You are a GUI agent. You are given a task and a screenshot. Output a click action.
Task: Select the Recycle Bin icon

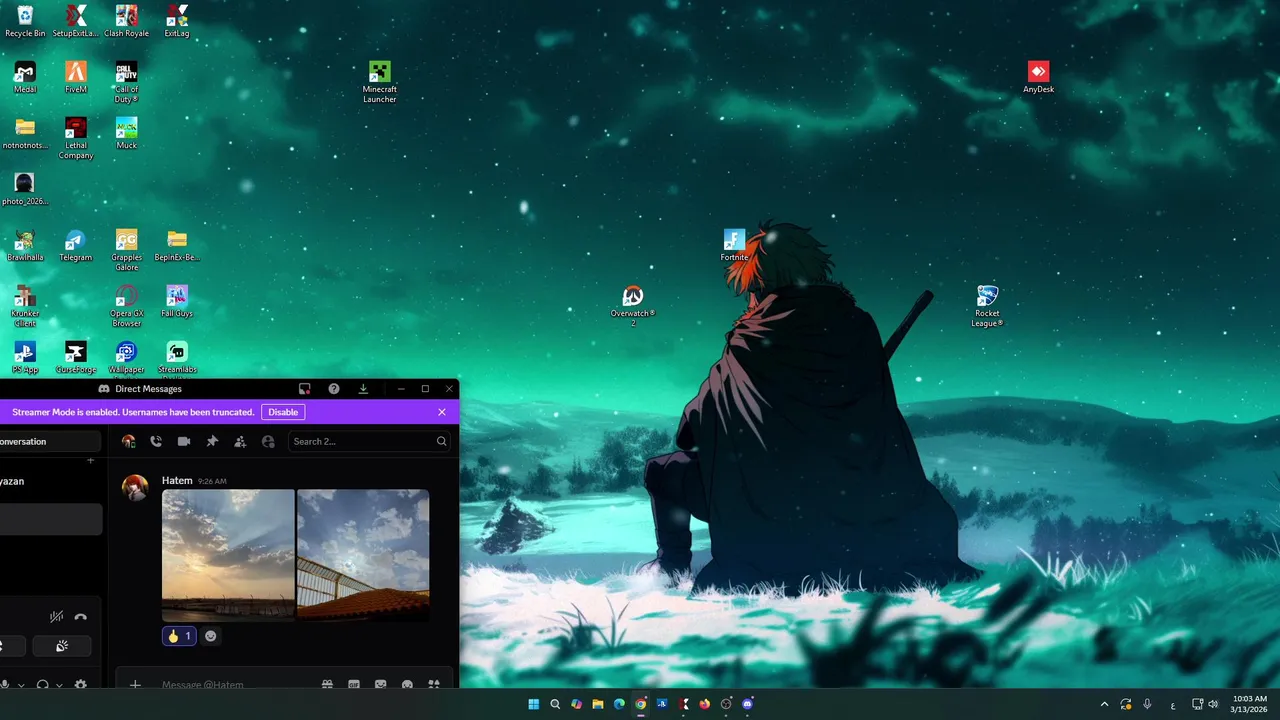coord(25,21)
